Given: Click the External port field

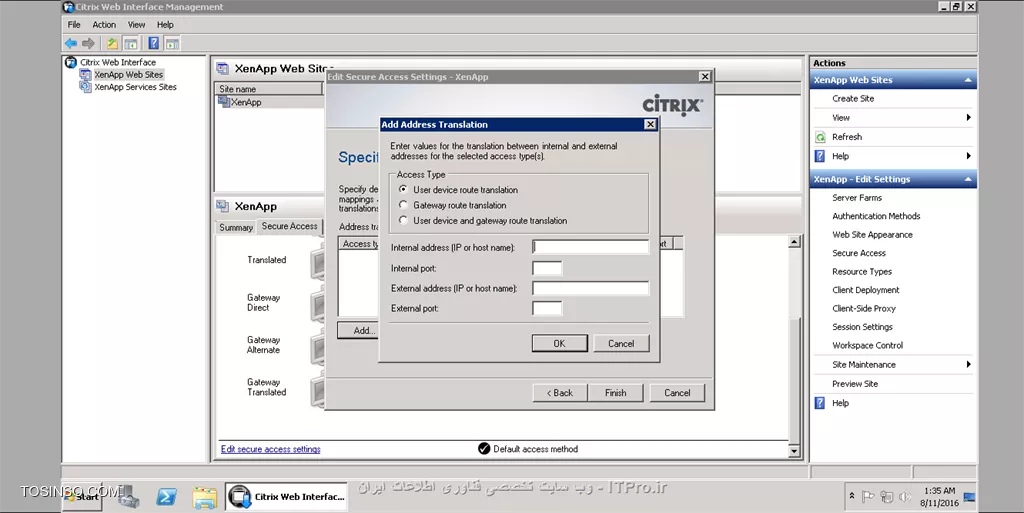Looking at the screenshot, I should tap(547, 308).
